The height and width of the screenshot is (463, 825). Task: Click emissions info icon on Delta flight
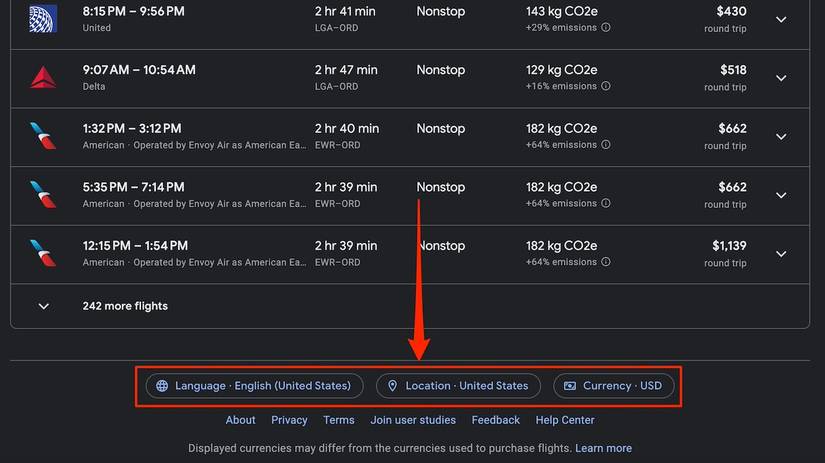[606, 87]
